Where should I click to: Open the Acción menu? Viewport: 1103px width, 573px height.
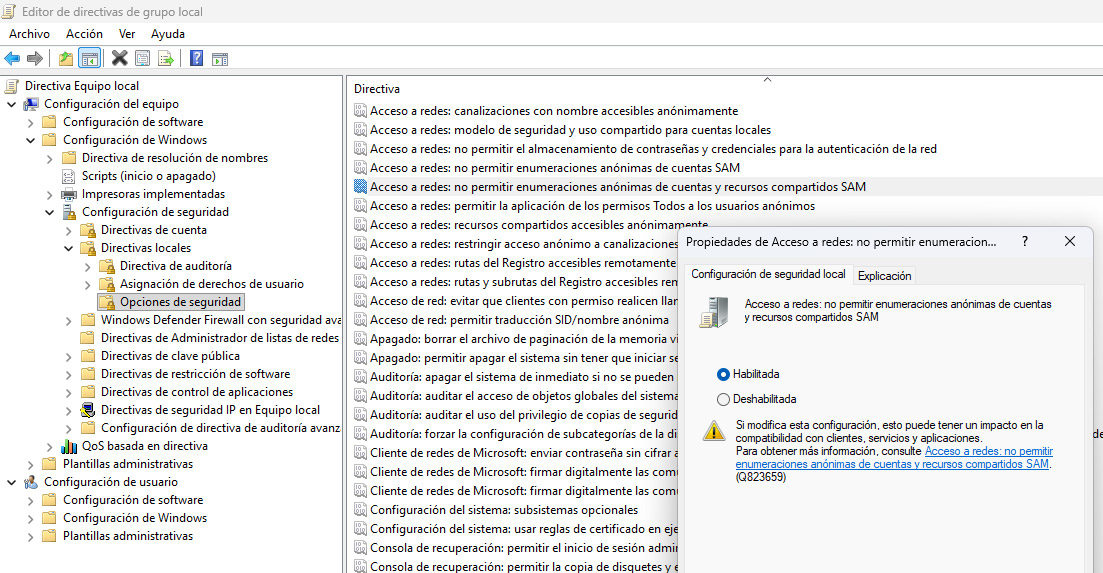click(x=84, y=34)
